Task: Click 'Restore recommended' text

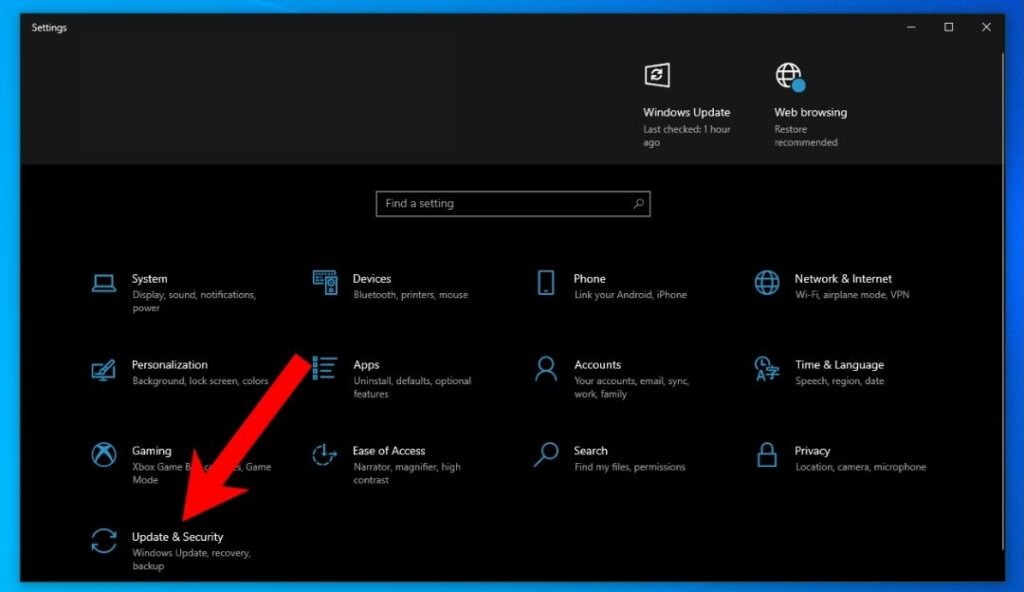Action: [x=806, y=136]
